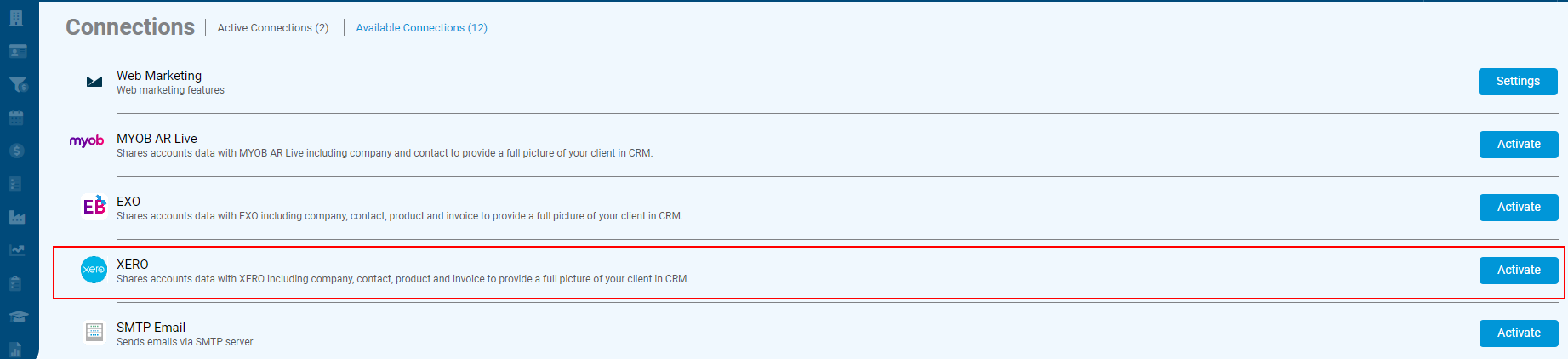Open the dollar coin icon in sidebar
This screenshot has width=1568, height=359.
(16, 151)
